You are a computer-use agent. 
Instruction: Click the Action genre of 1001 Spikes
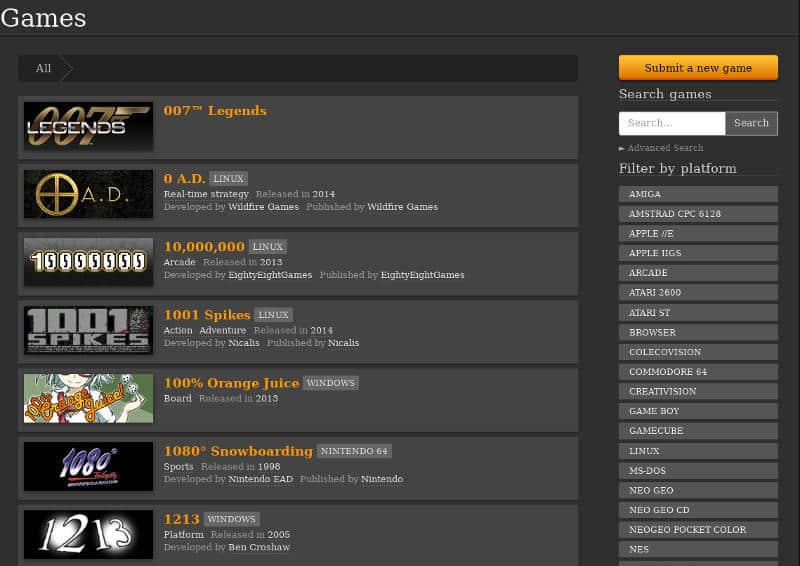point(178,330)
